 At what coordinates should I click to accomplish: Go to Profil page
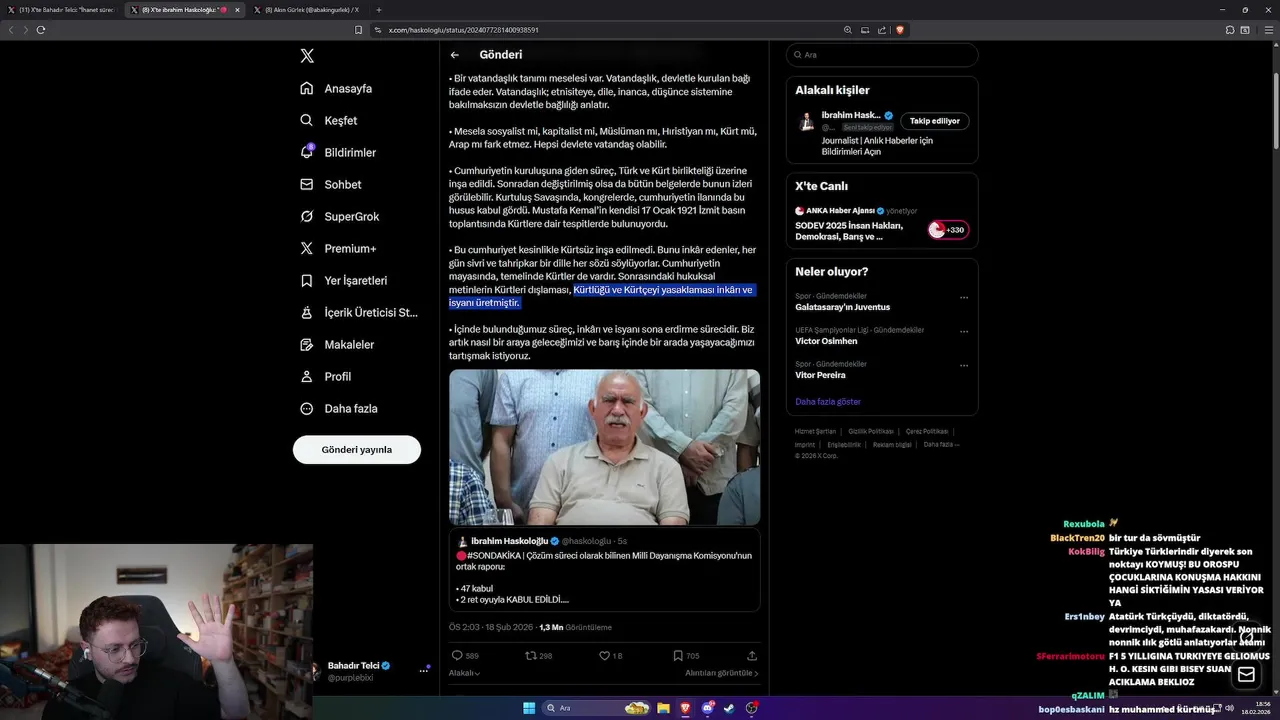[325, 376]
